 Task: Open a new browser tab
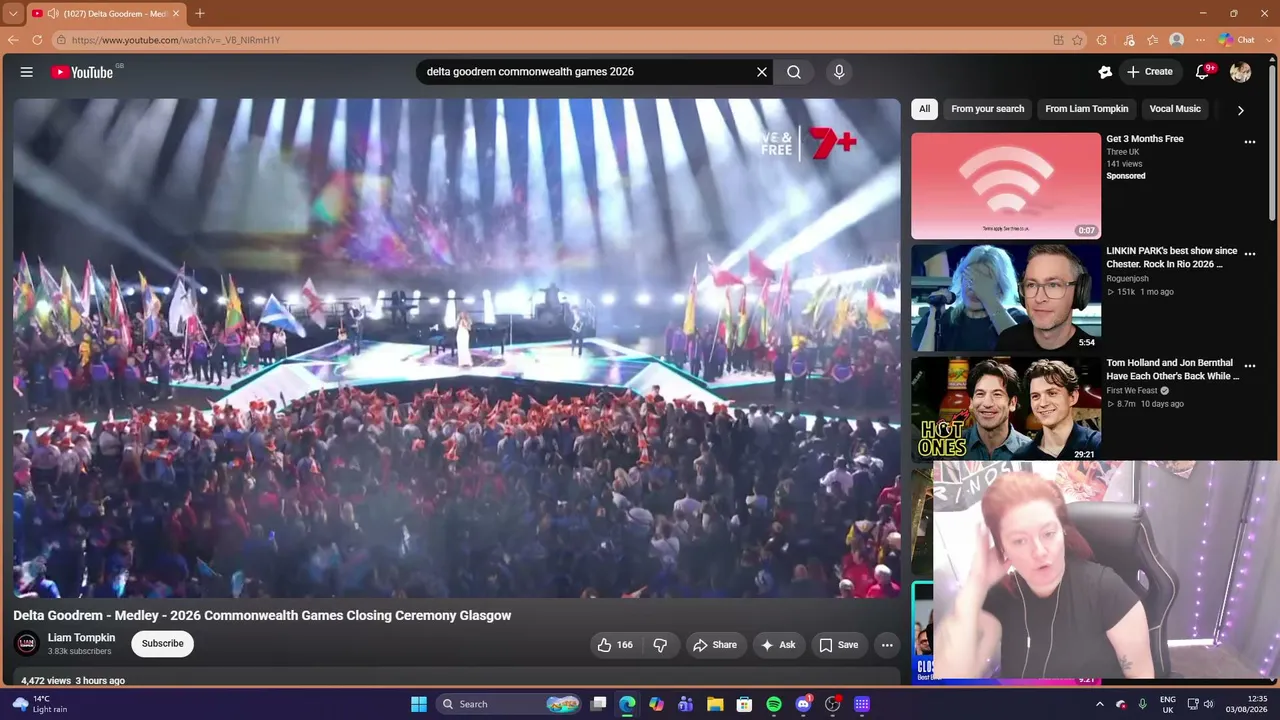coord(200,14)
